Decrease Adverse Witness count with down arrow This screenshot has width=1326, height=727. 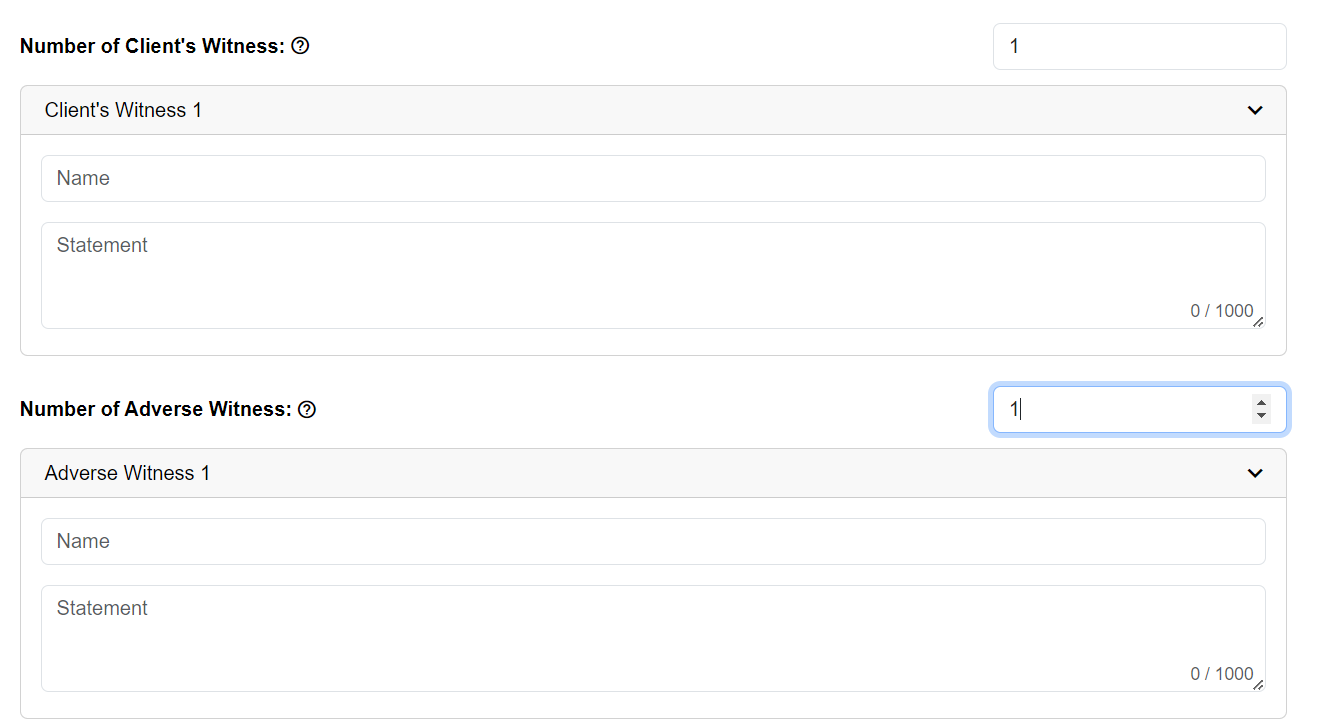click(1261, 416)
